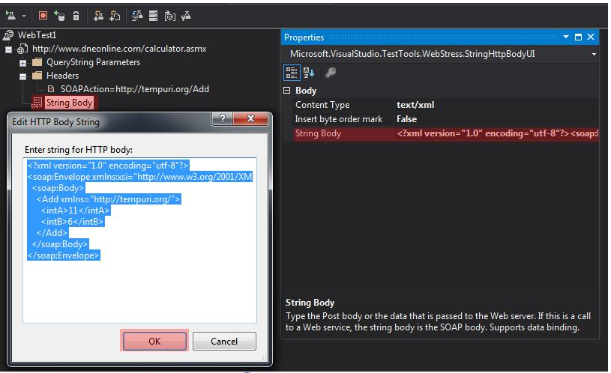Select the Insert byte order mark property
611x373 pixels.
point(339,119)
